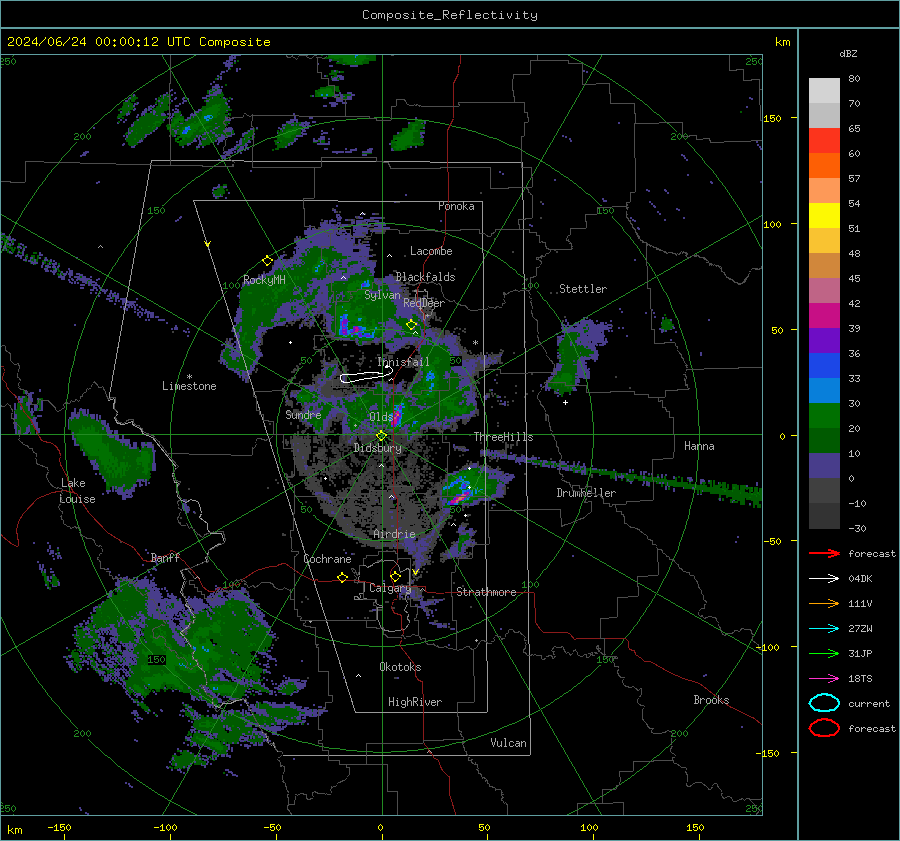Click the yellow diamond marker near Cochrane

[343, 577]
